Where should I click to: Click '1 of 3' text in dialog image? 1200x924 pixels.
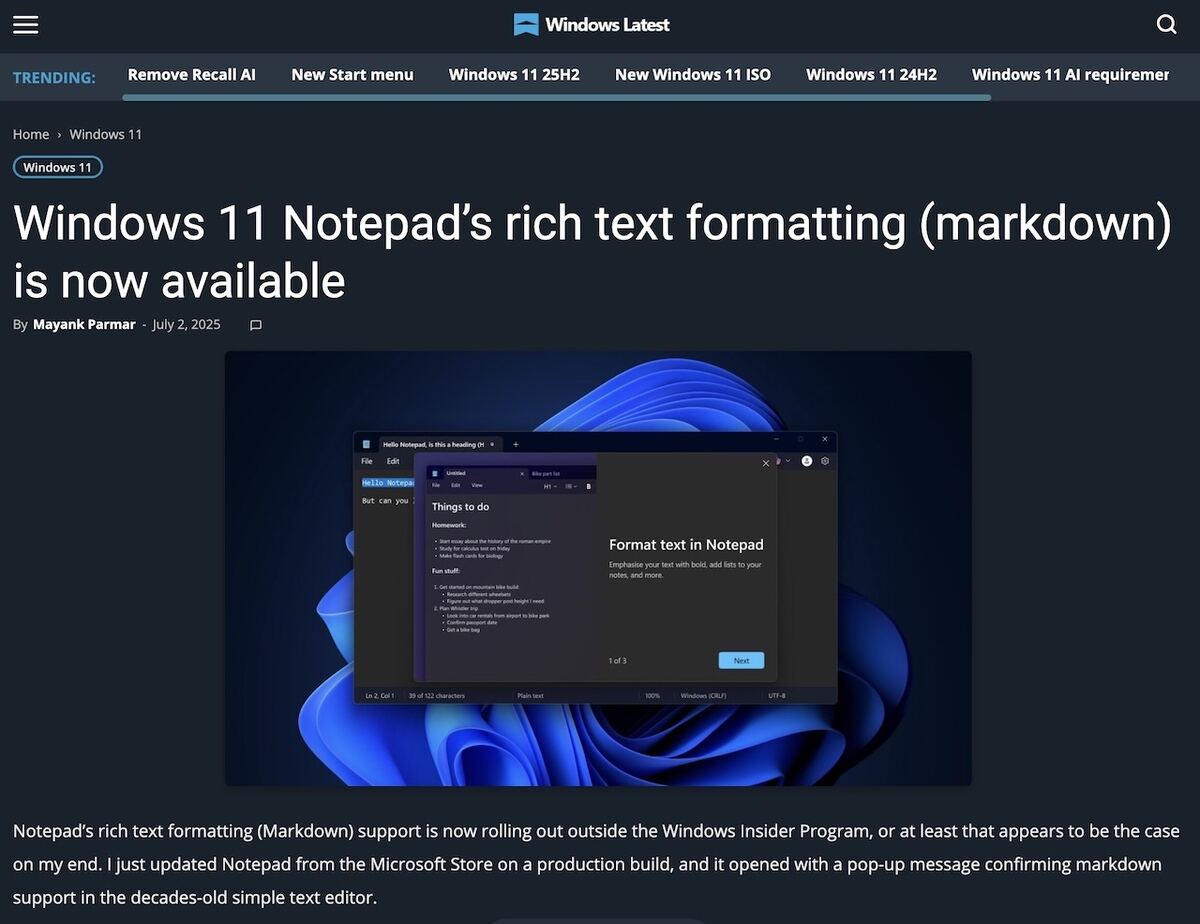tap(618, 661)
